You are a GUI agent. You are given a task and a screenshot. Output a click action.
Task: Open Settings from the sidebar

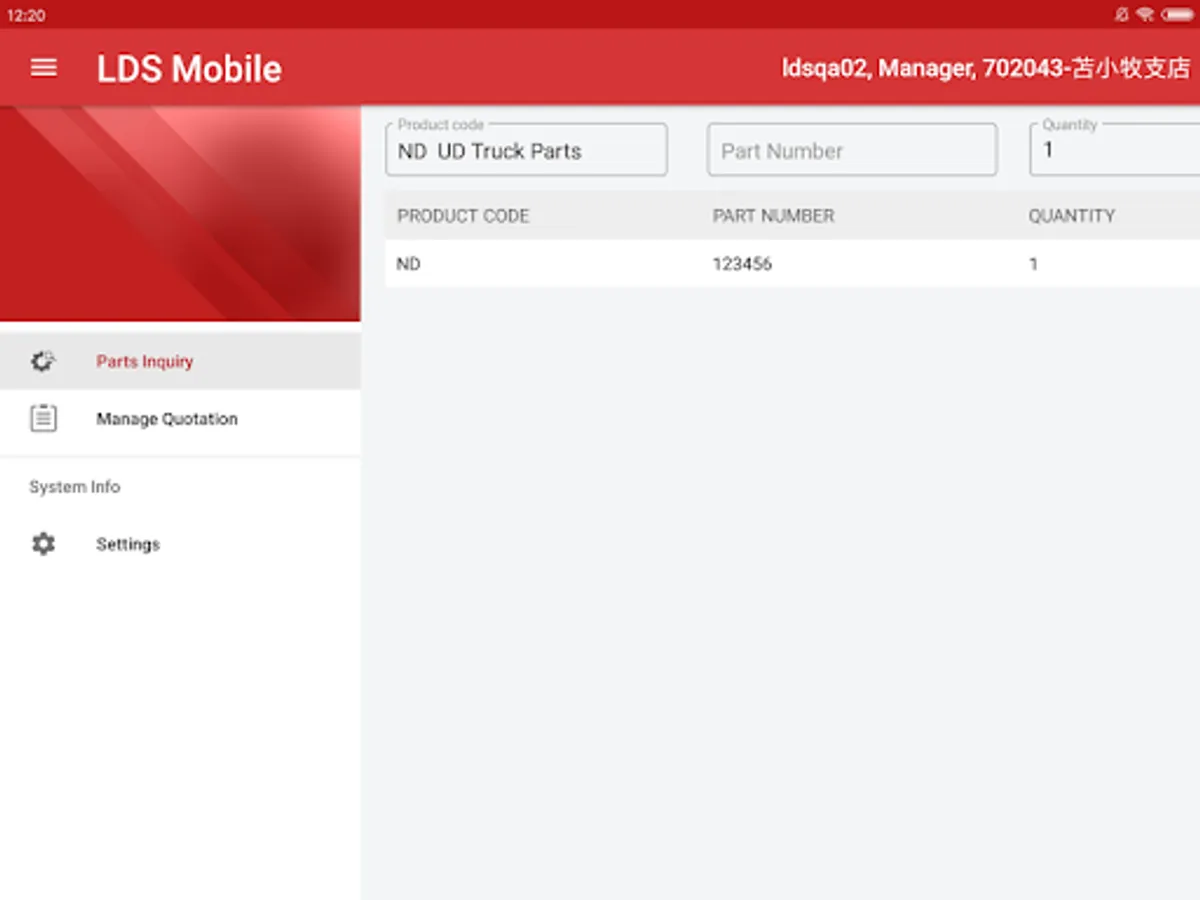click(180, 544)
